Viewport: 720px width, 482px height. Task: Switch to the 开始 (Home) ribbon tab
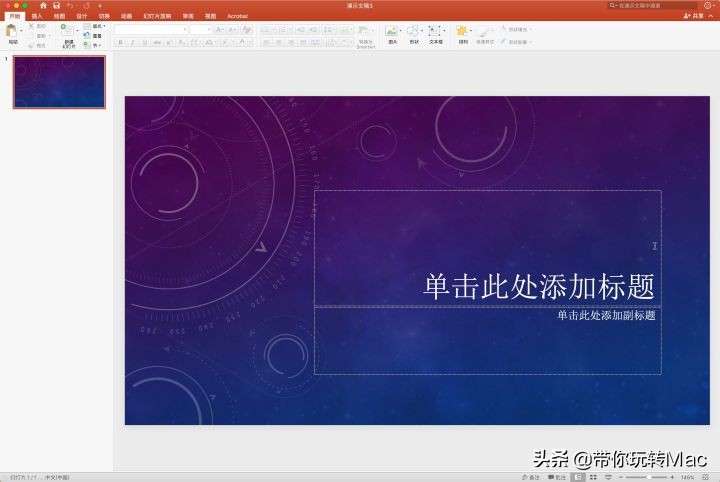(x=15, y=16)
